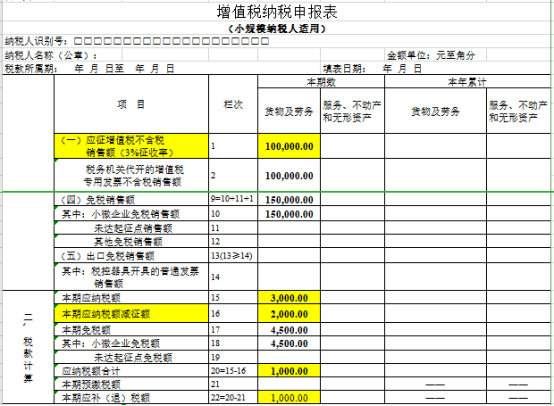Viewport: 554px width, 406px height.
Task: Click the 货物及劳务 header under 本期数
Action: (x=289, y=111)
